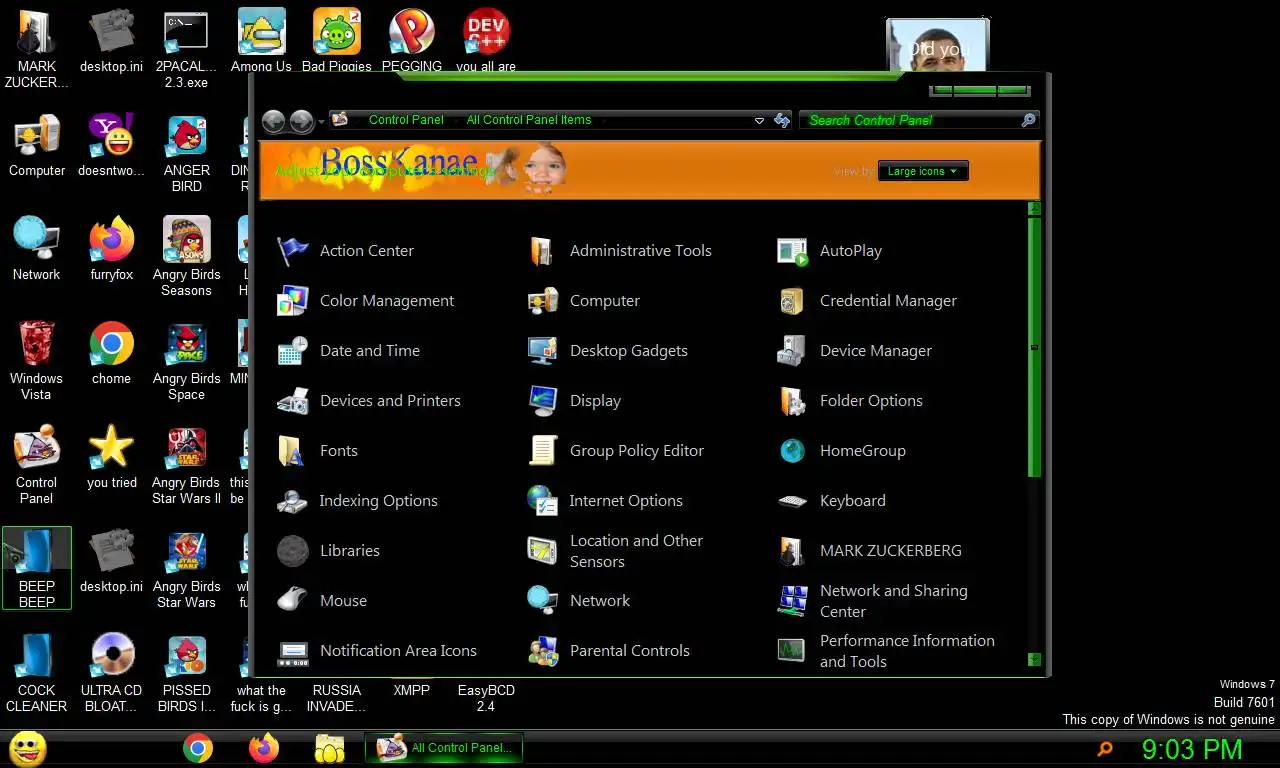
Task: Go forward with the Forward arrow button
Action: point(302,121)
